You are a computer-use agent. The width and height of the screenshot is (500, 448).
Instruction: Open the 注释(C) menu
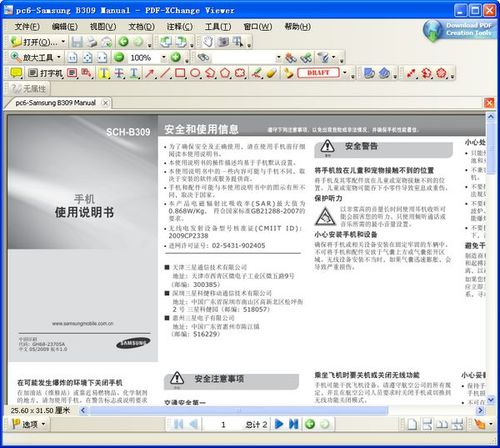[180, 27]
